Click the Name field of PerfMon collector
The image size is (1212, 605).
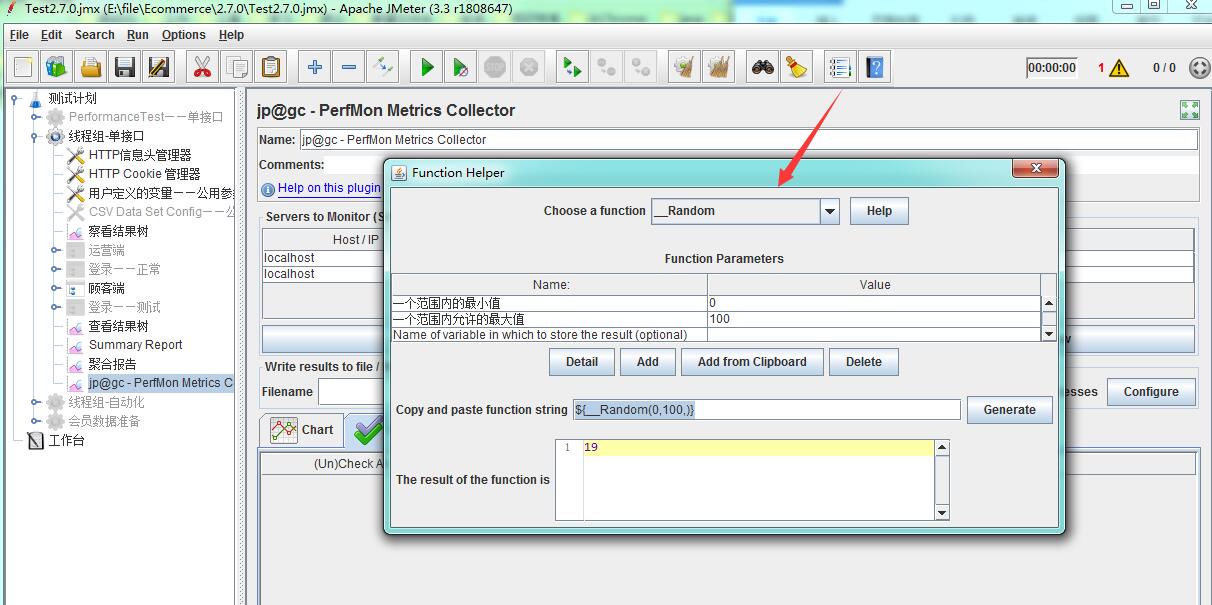pyautogui.click(x=748, y=140)
